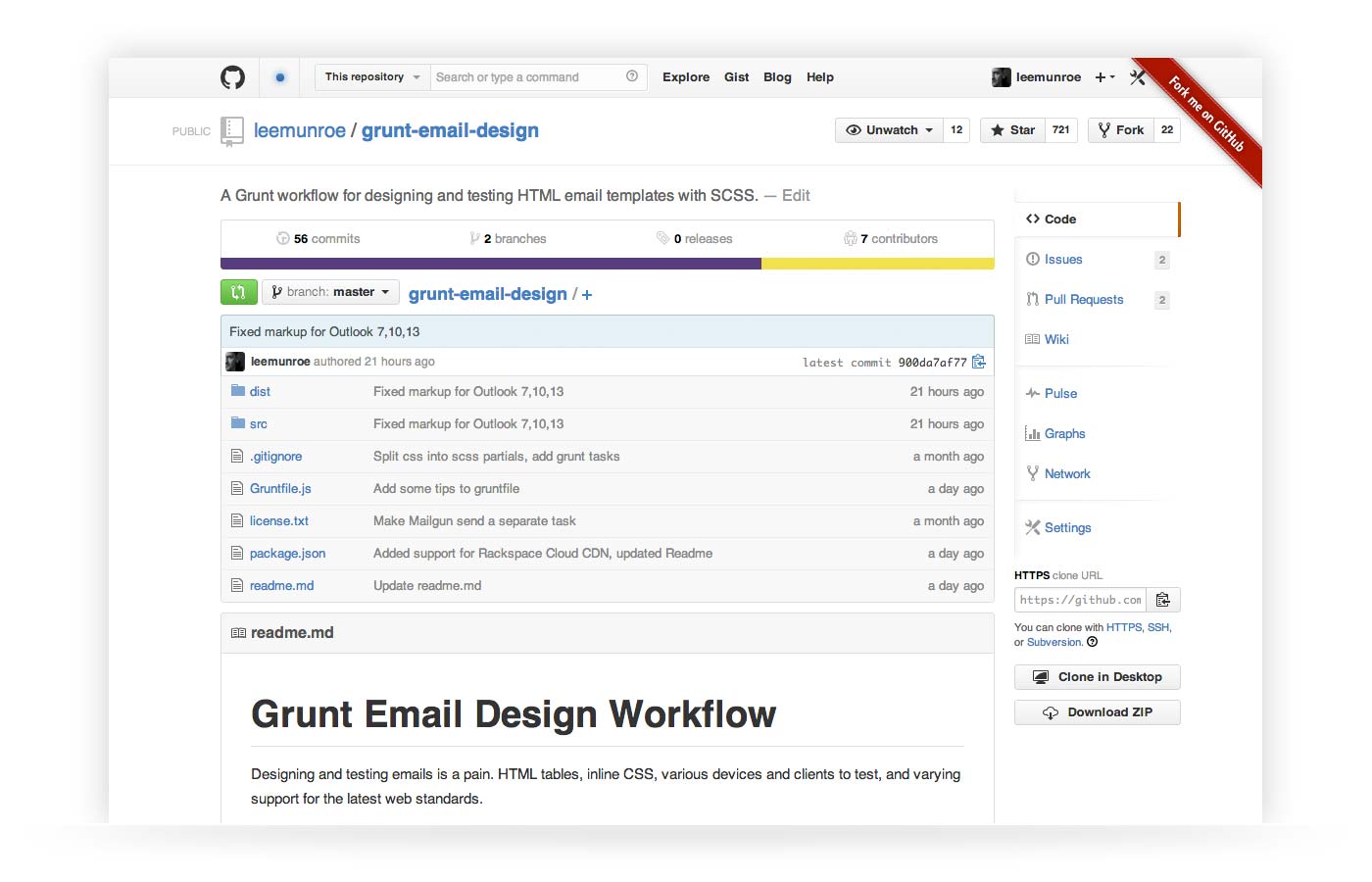Copy the HTTPS clone URL to clipboard
Viewport: 1372px width, 882px height.
click(1163, 600)
